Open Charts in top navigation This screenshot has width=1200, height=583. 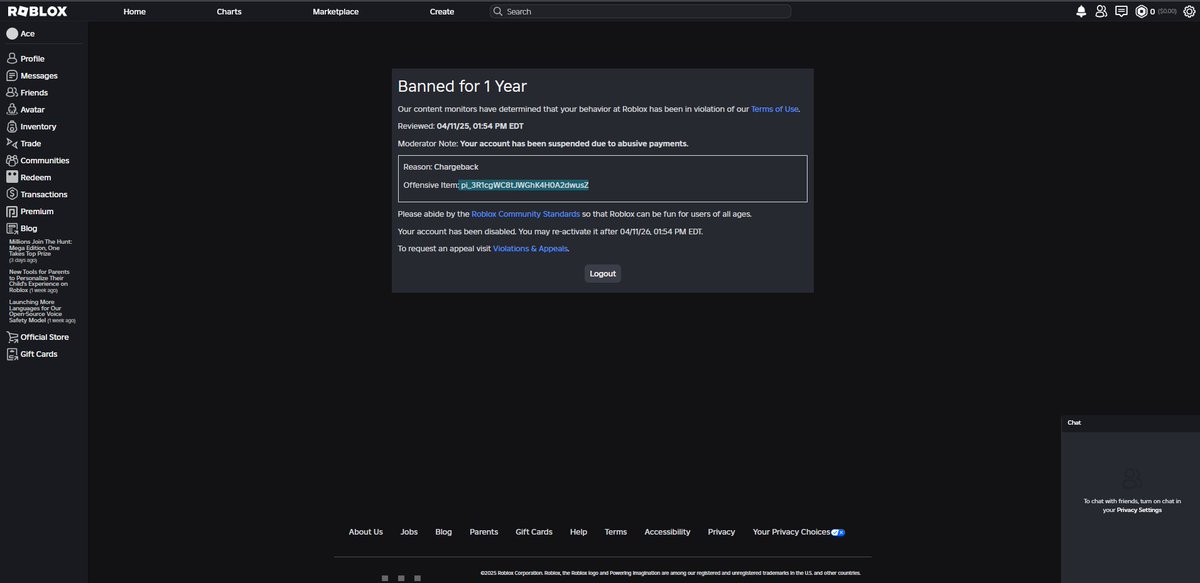[x=229, y=12]
